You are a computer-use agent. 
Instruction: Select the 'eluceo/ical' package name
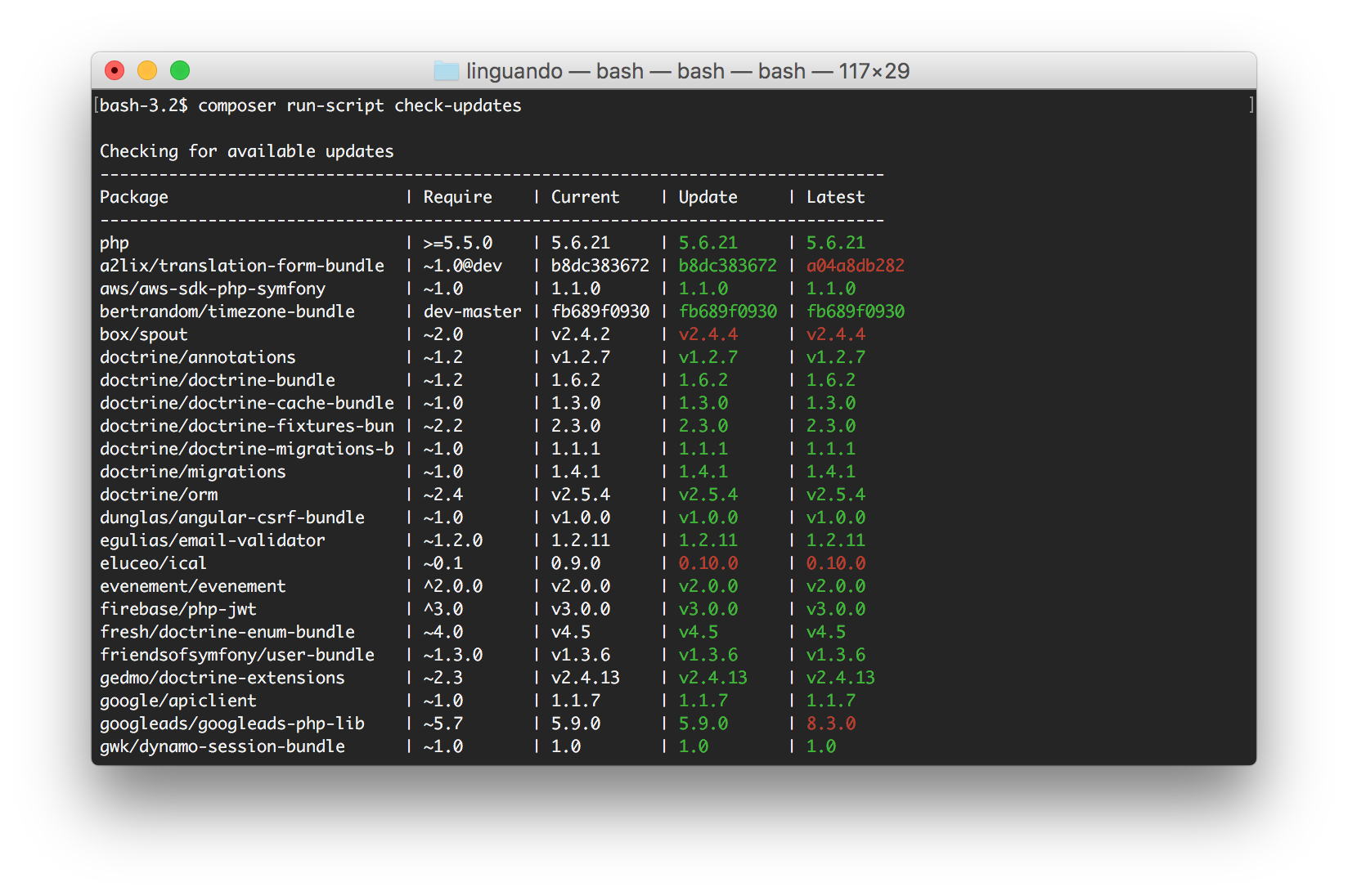[x=154, y=563]
